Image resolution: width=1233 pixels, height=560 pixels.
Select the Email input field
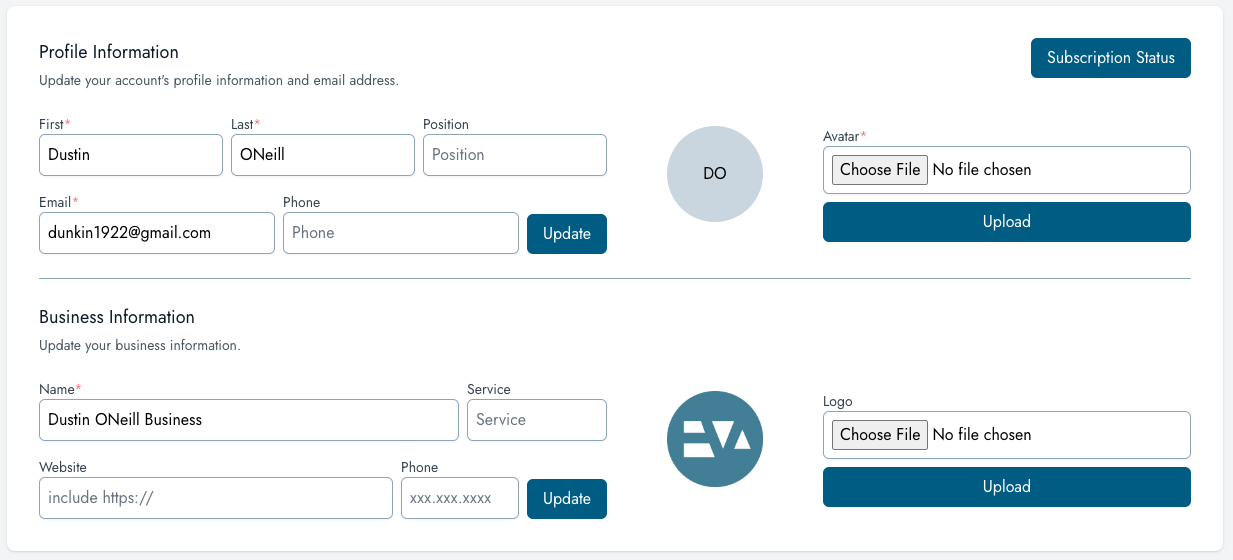tap(157, 233)
